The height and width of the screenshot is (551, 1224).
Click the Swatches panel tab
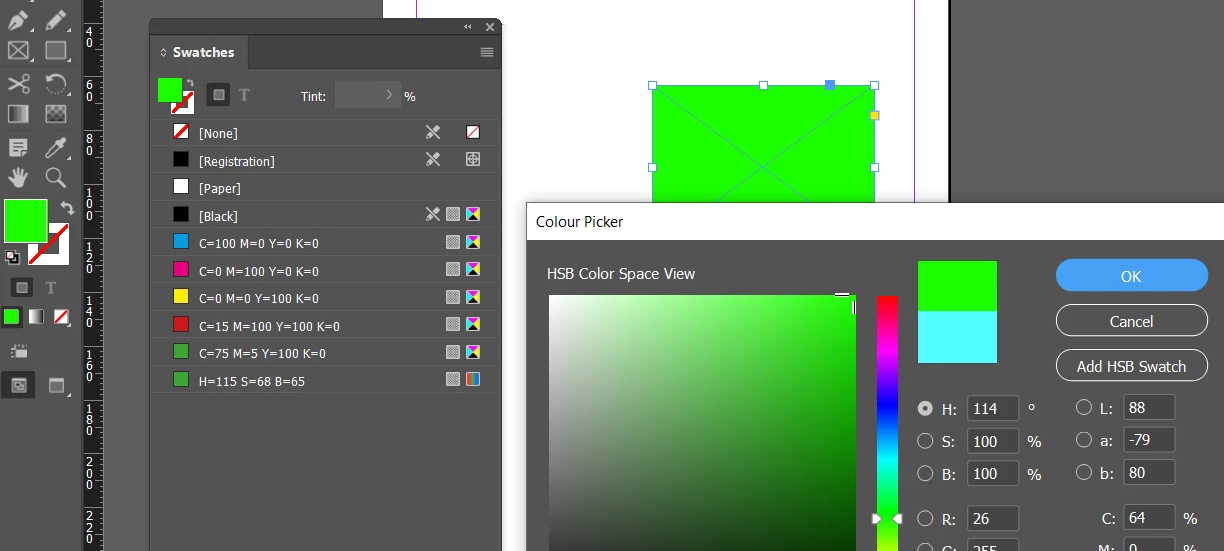(x=198, y=52)
